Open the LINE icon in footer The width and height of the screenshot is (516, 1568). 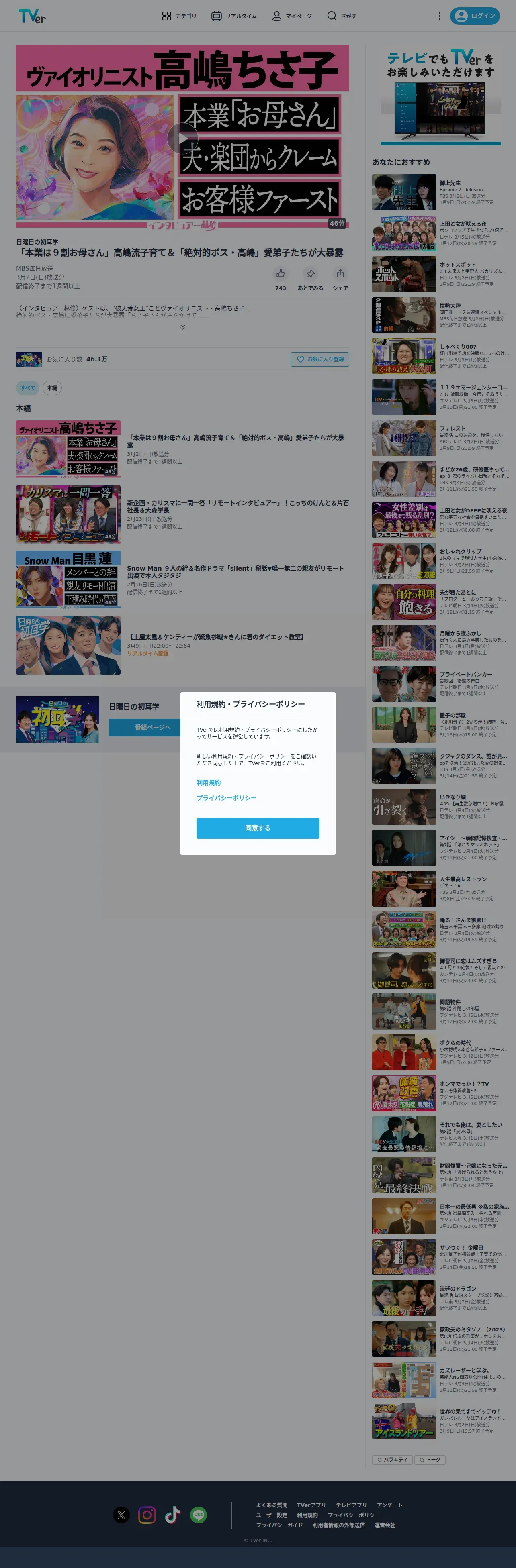point(199,1515)
